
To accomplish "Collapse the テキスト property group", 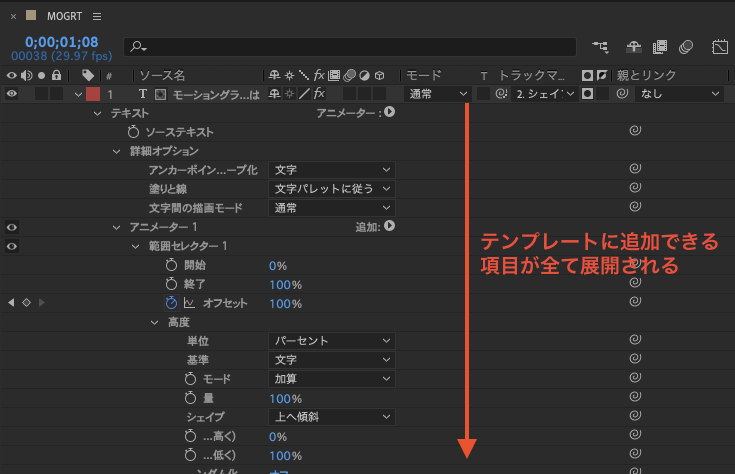I will click(98, 113).
